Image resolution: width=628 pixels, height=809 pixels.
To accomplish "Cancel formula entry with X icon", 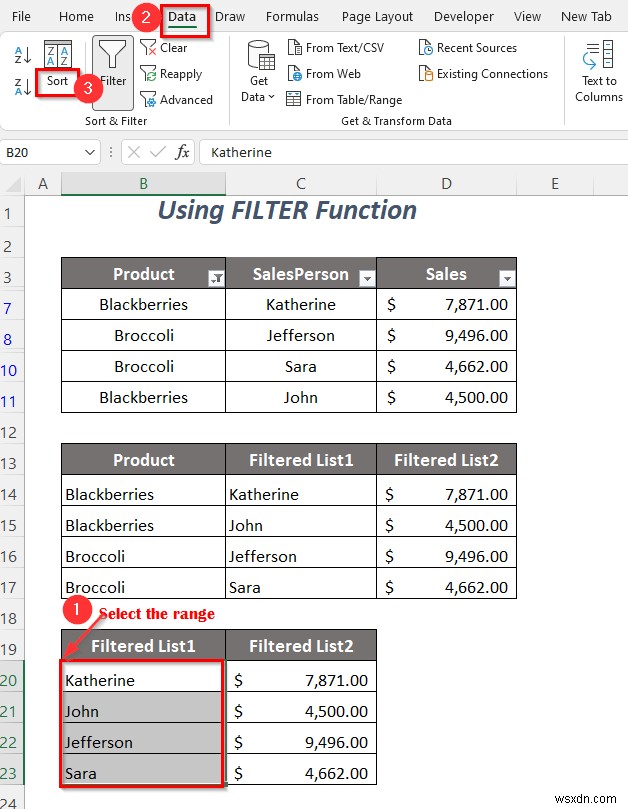I will point(134,152).
